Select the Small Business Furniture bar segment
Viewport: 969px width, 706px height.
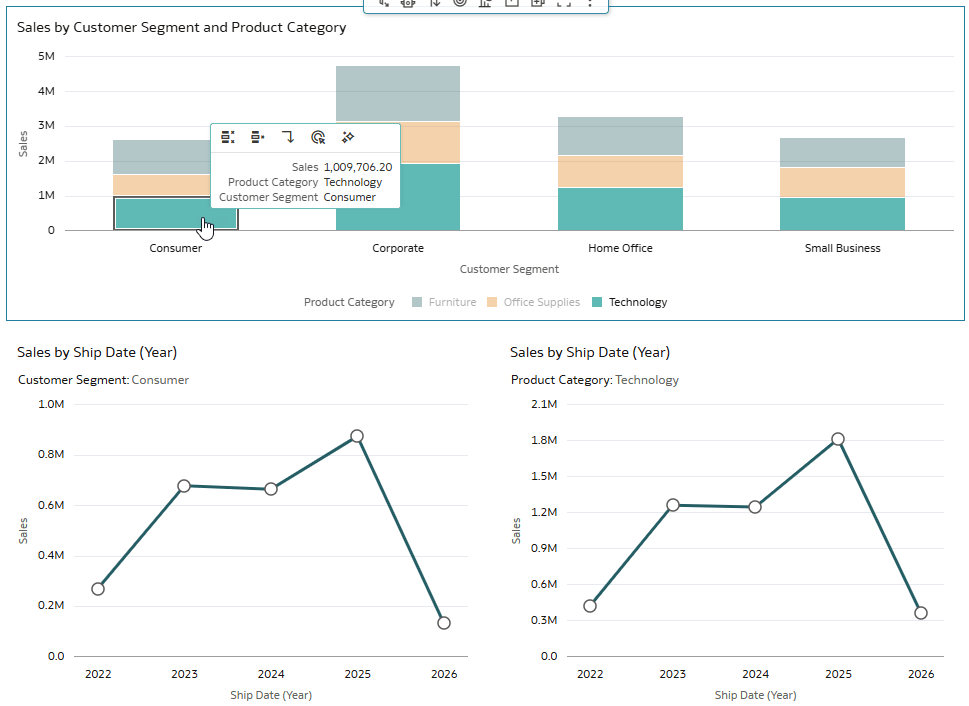842,153
